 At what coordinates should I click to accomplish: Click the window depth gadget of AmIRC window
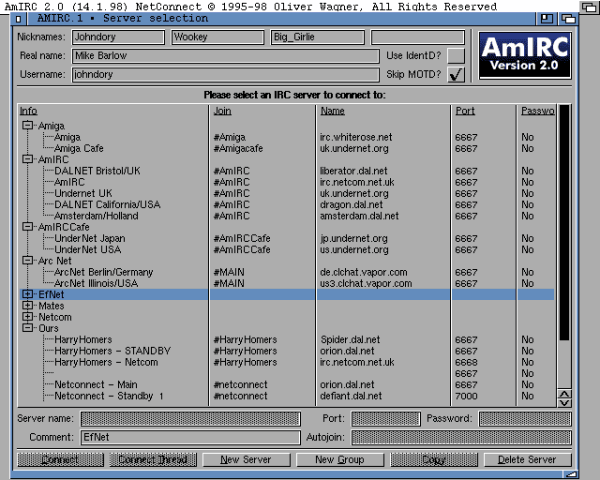point(568,18)
